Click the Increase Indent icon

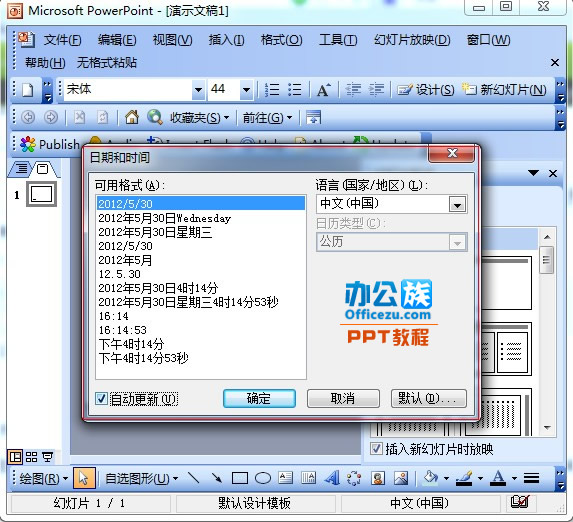(376, 90)
